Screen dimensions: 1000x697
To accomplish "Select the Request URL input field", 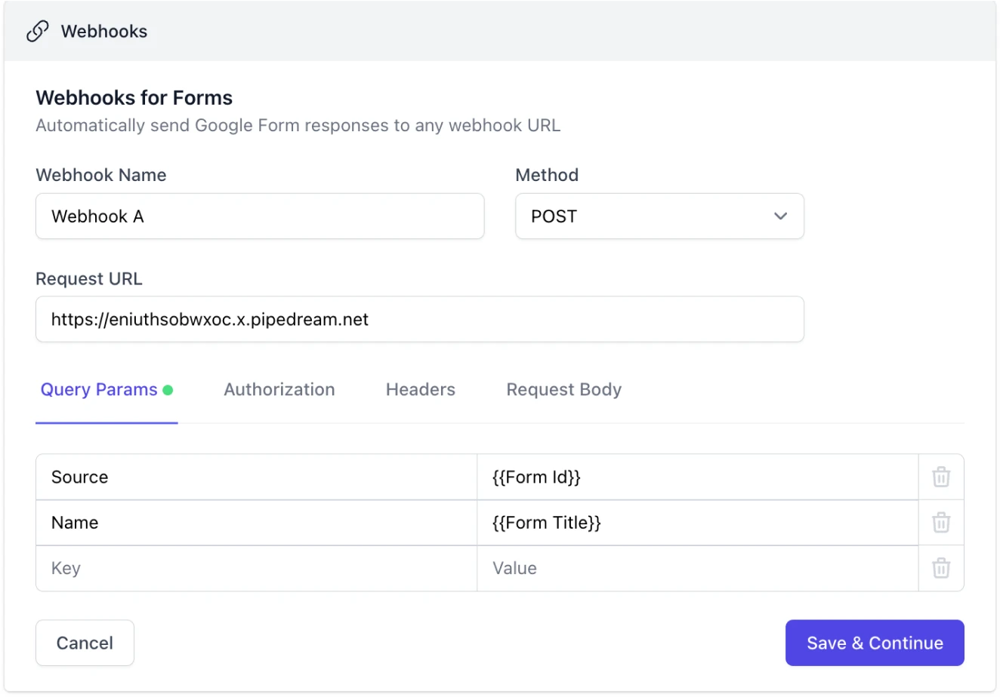I will point(420,318).
